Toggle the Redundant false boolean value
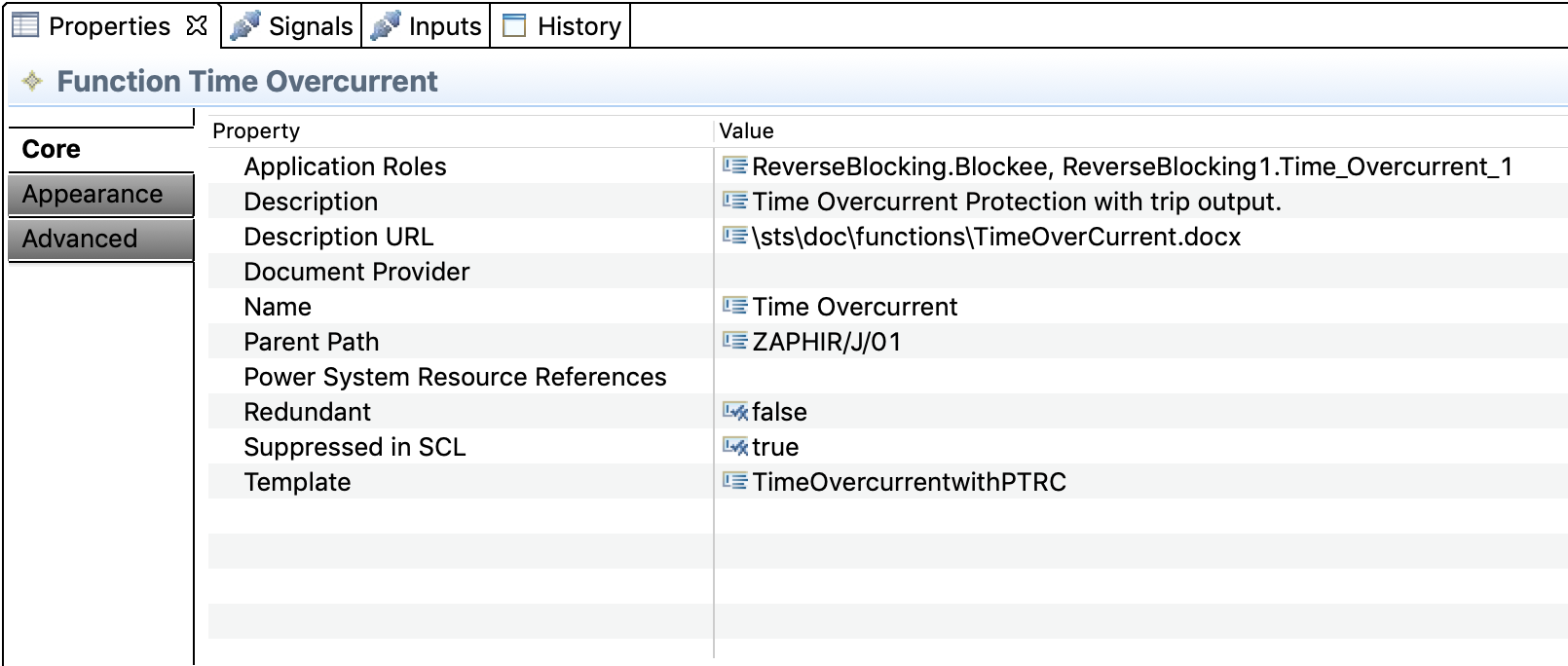The image size is (1568, 666). 778,412
